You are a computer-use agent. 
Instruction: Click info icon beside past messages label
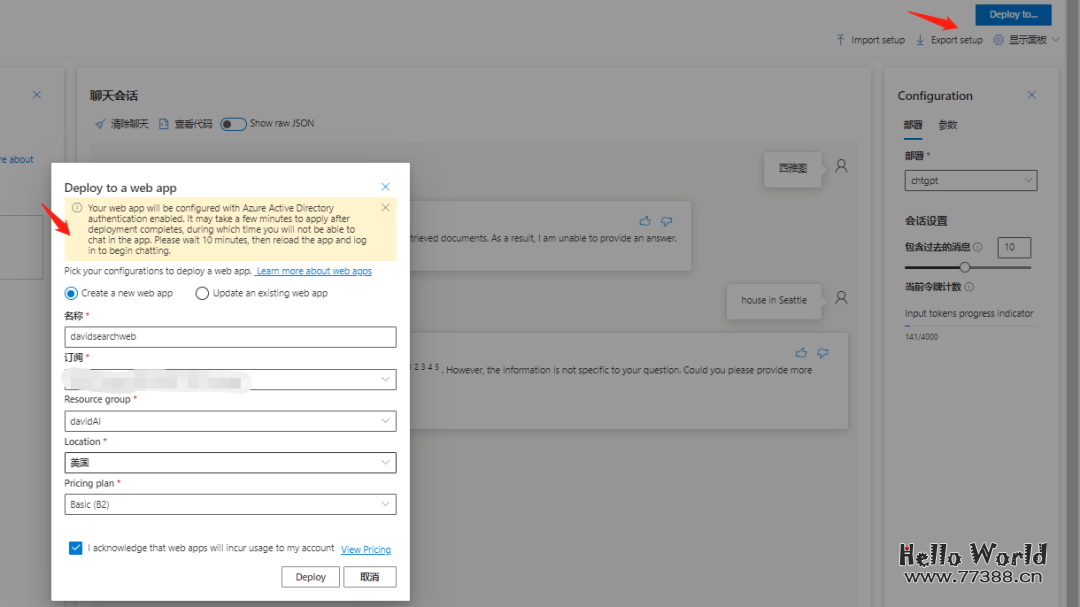(x=977, y=247)
